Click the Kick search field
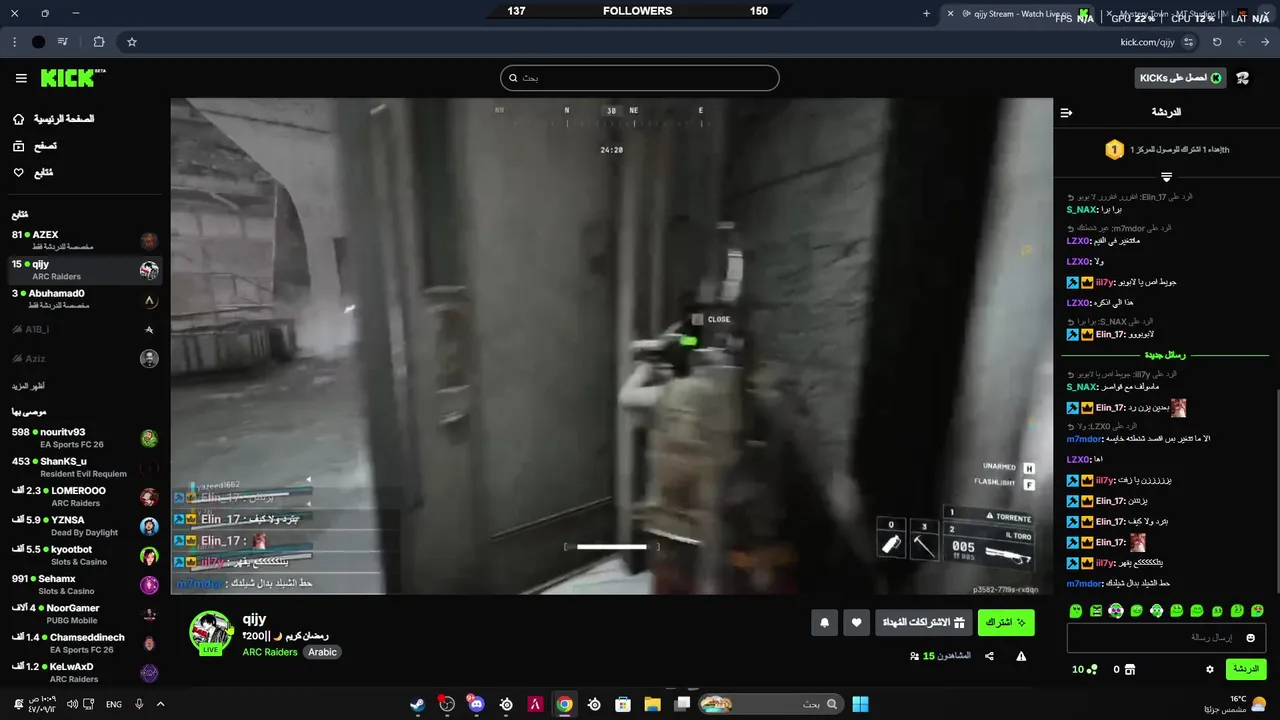The image size is (1280, 720). [640, 78]
